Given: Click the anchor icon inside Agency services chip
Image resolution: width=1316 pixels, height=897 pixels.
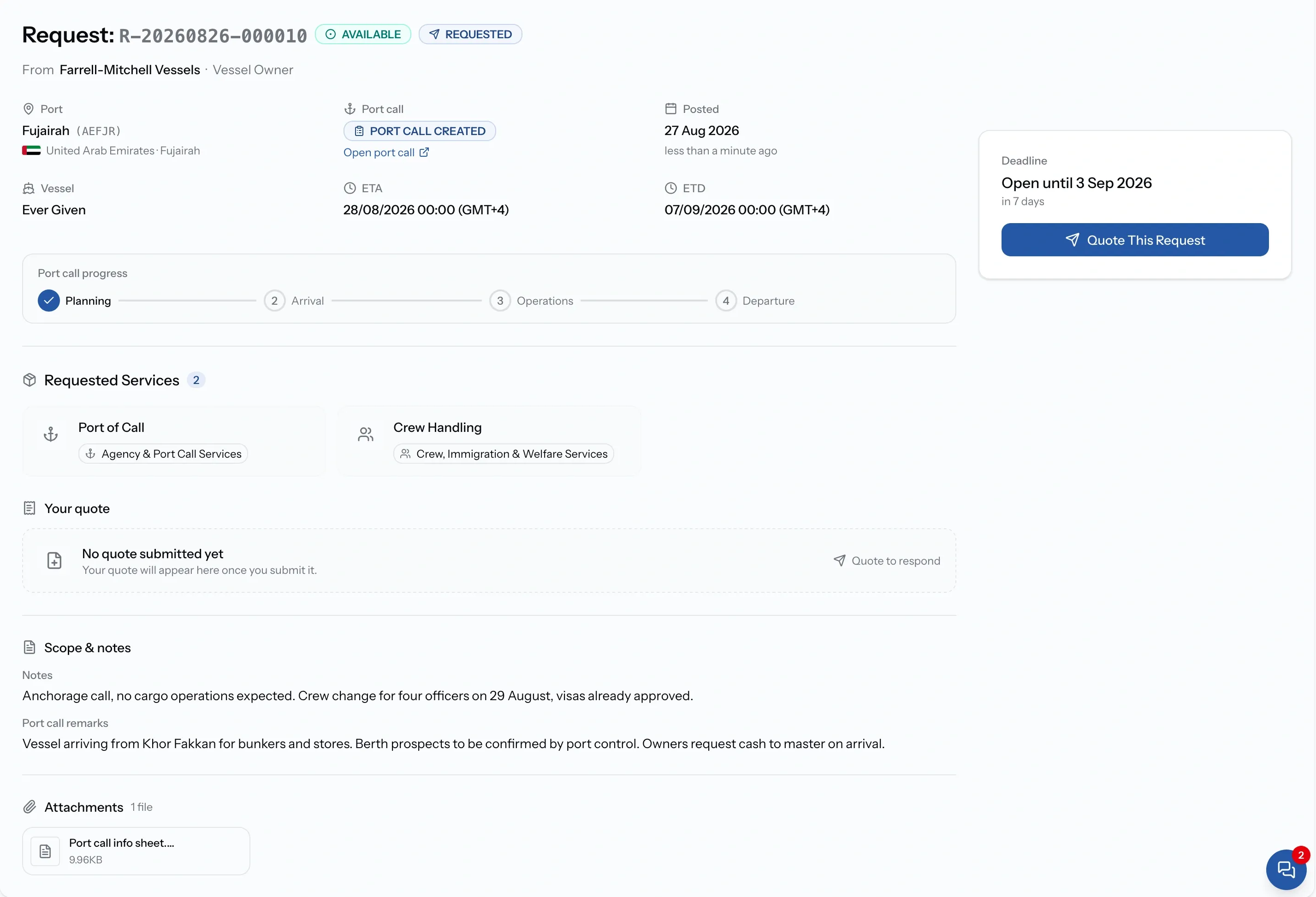Looking at the screenshot, I should [90, 454].
